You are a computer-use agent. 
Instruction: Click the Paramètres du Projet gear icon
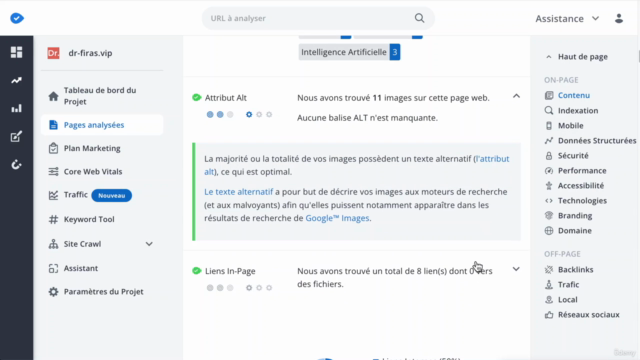coord(53,291)
